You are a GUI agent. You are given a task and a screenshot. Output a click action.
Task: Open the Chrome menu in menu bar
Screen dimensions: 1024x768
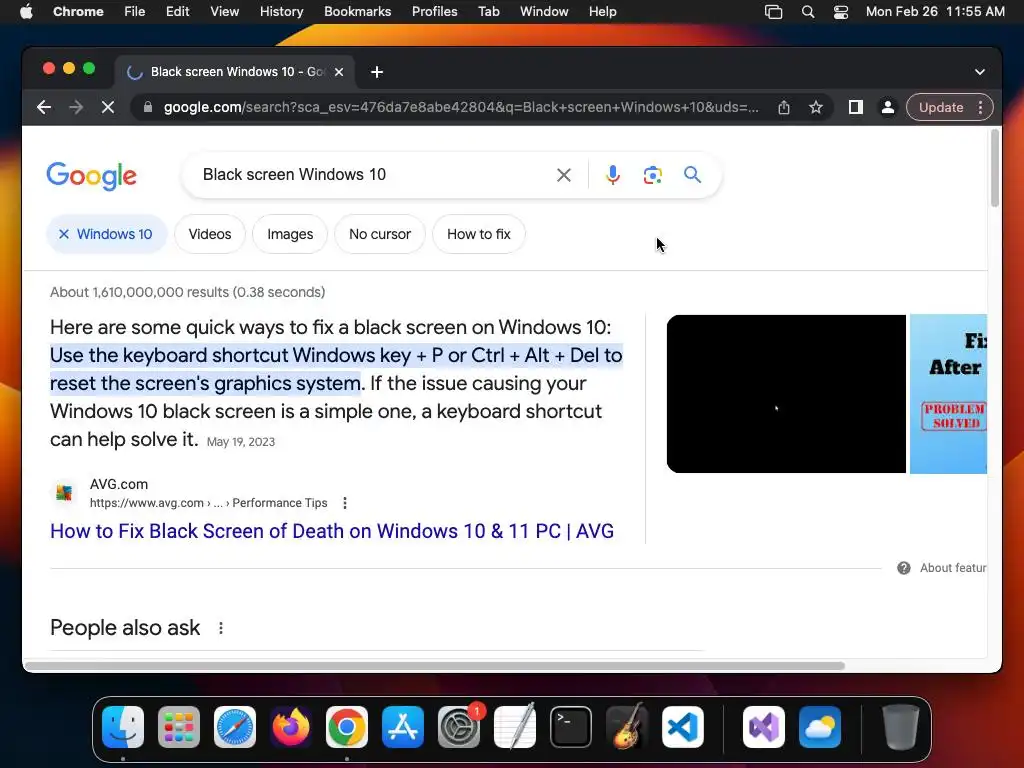(78, 12)
